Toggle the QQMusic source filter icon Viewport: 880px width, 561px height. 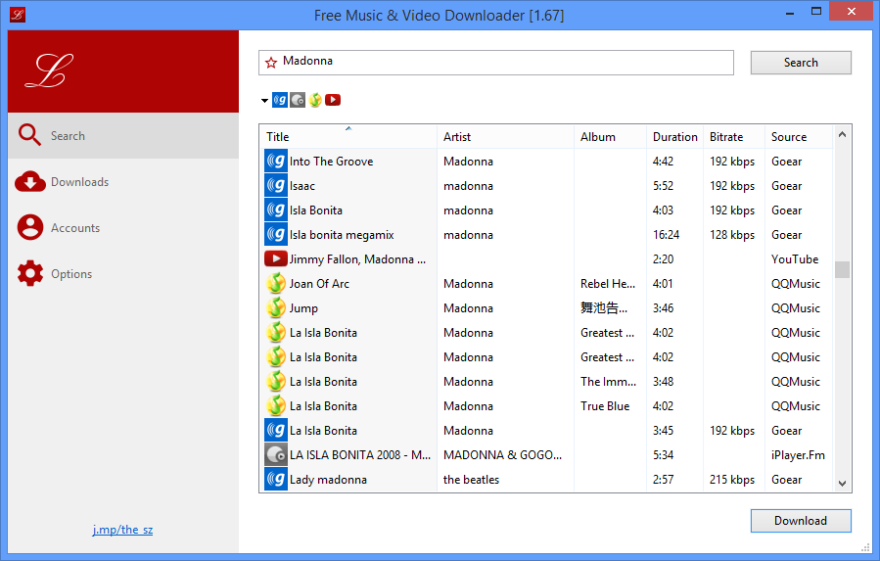point(315,100)
